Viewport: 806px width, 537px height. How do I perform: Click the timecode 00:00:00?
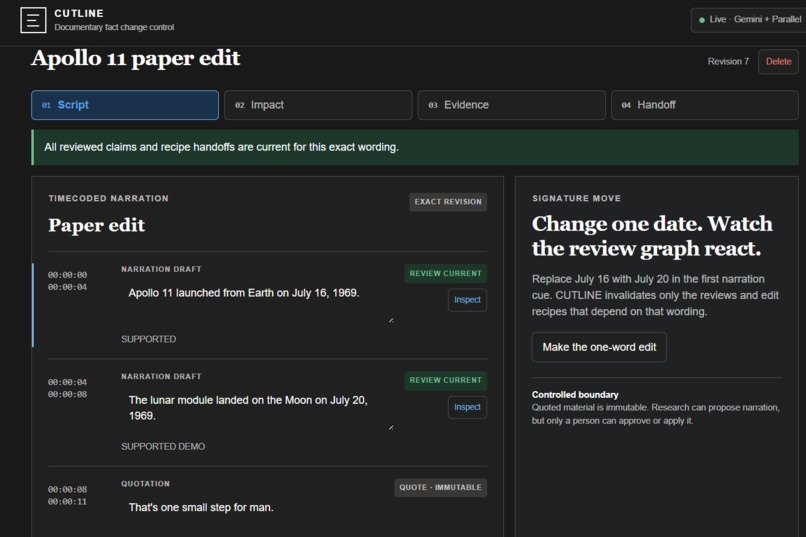tap(67, 275)
